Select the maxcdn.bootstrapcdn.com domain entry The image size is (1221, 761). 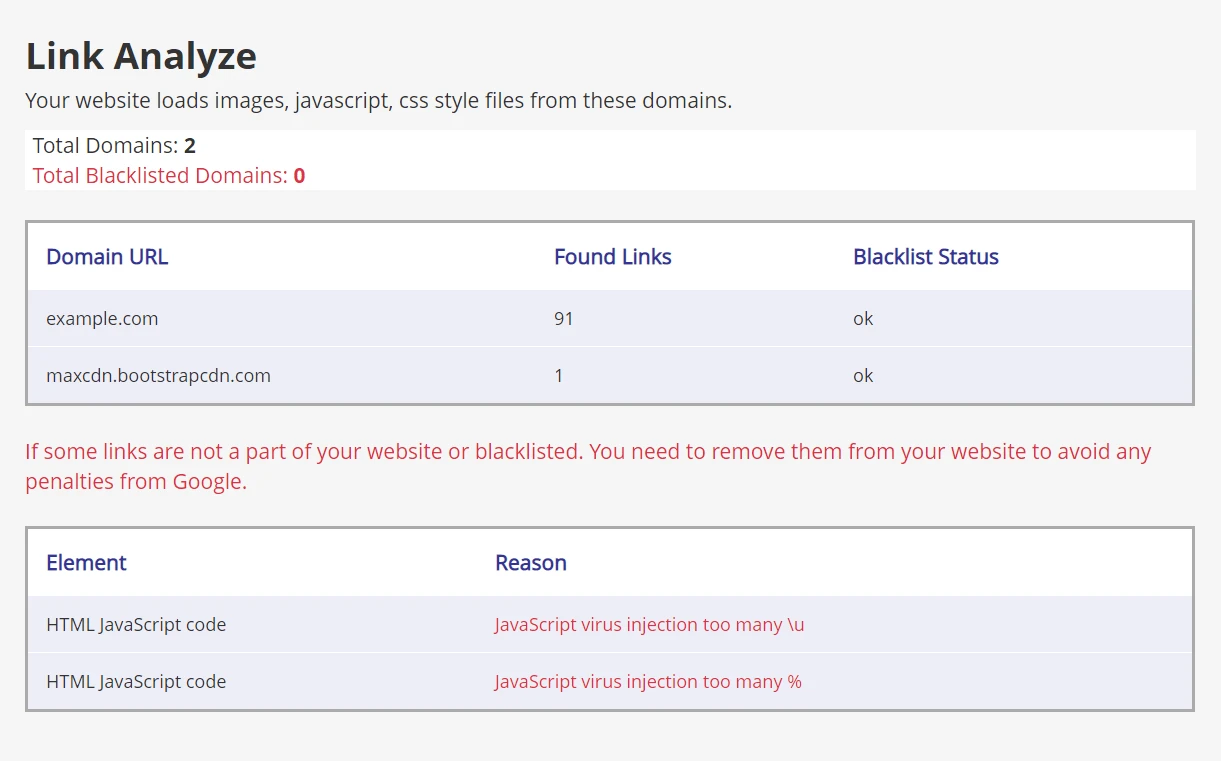pos(158,376)
